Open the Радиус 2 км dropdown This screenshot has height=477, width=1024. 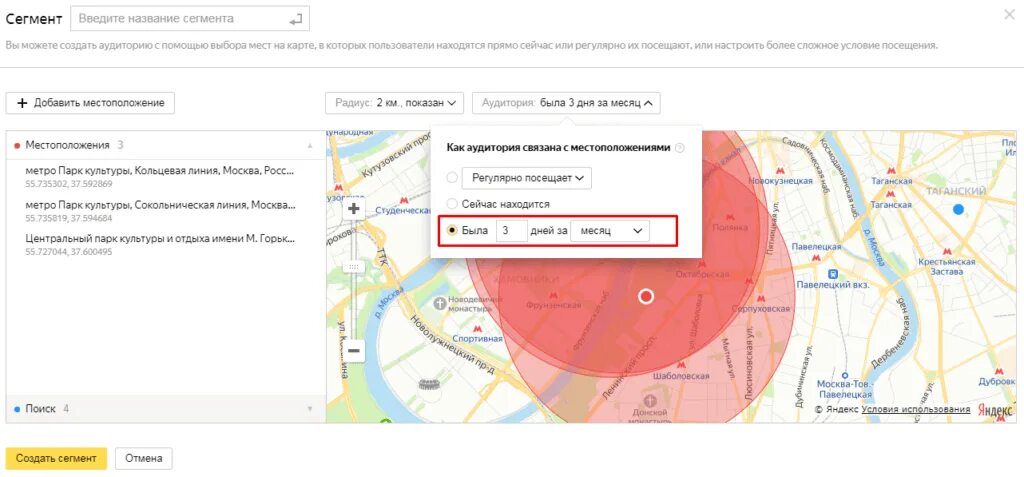[394, 103]
